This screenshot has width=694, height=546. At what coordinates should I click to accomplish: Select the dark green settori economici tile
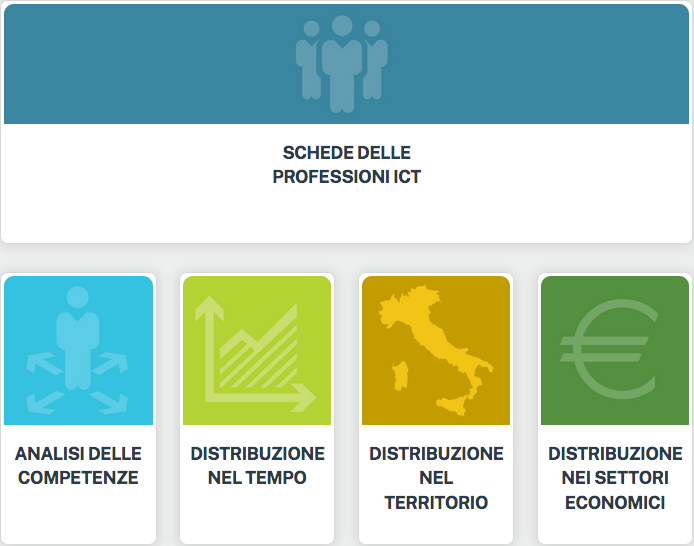tap(615, 350)
